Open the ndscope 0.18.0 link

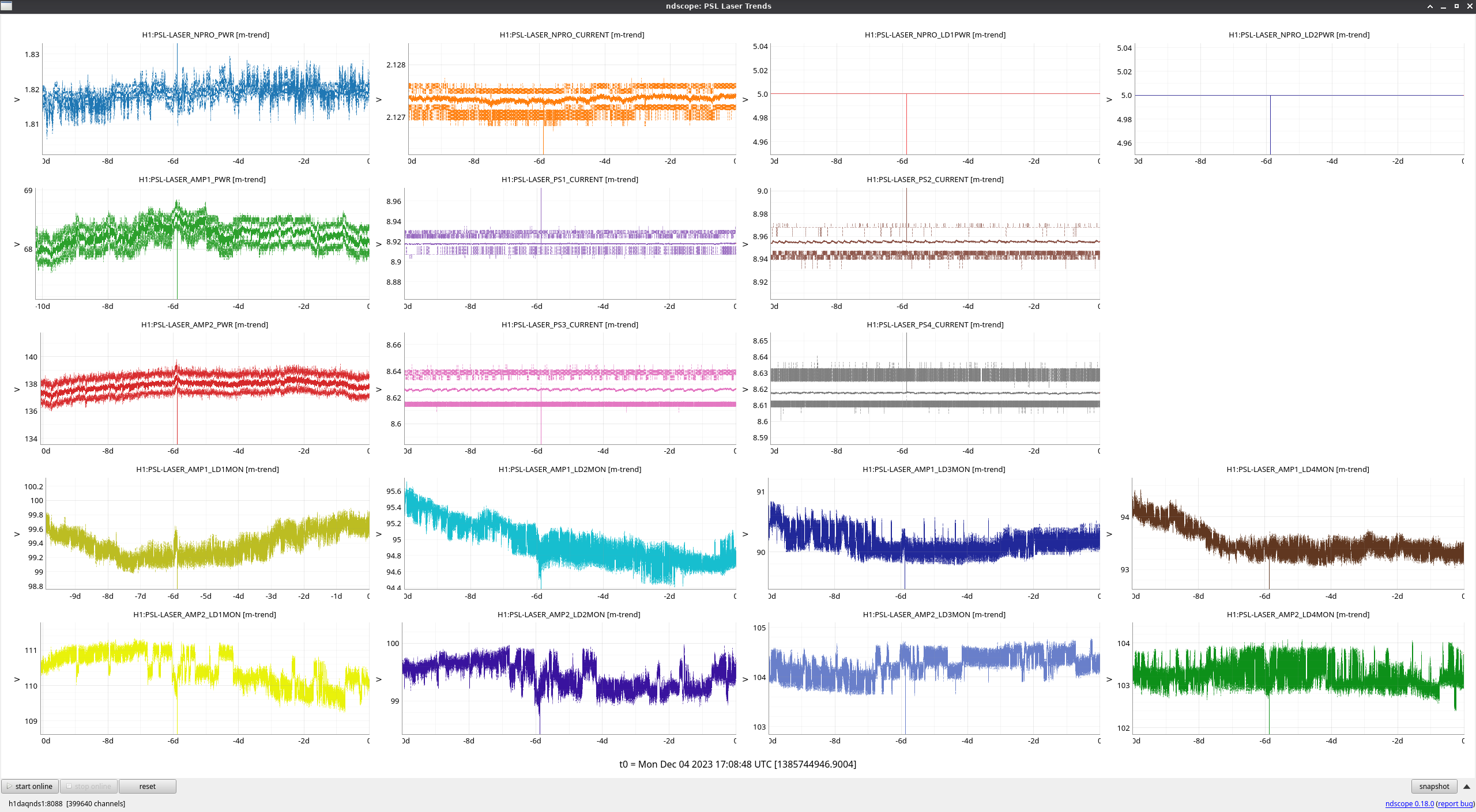[x=1409, y=804]
